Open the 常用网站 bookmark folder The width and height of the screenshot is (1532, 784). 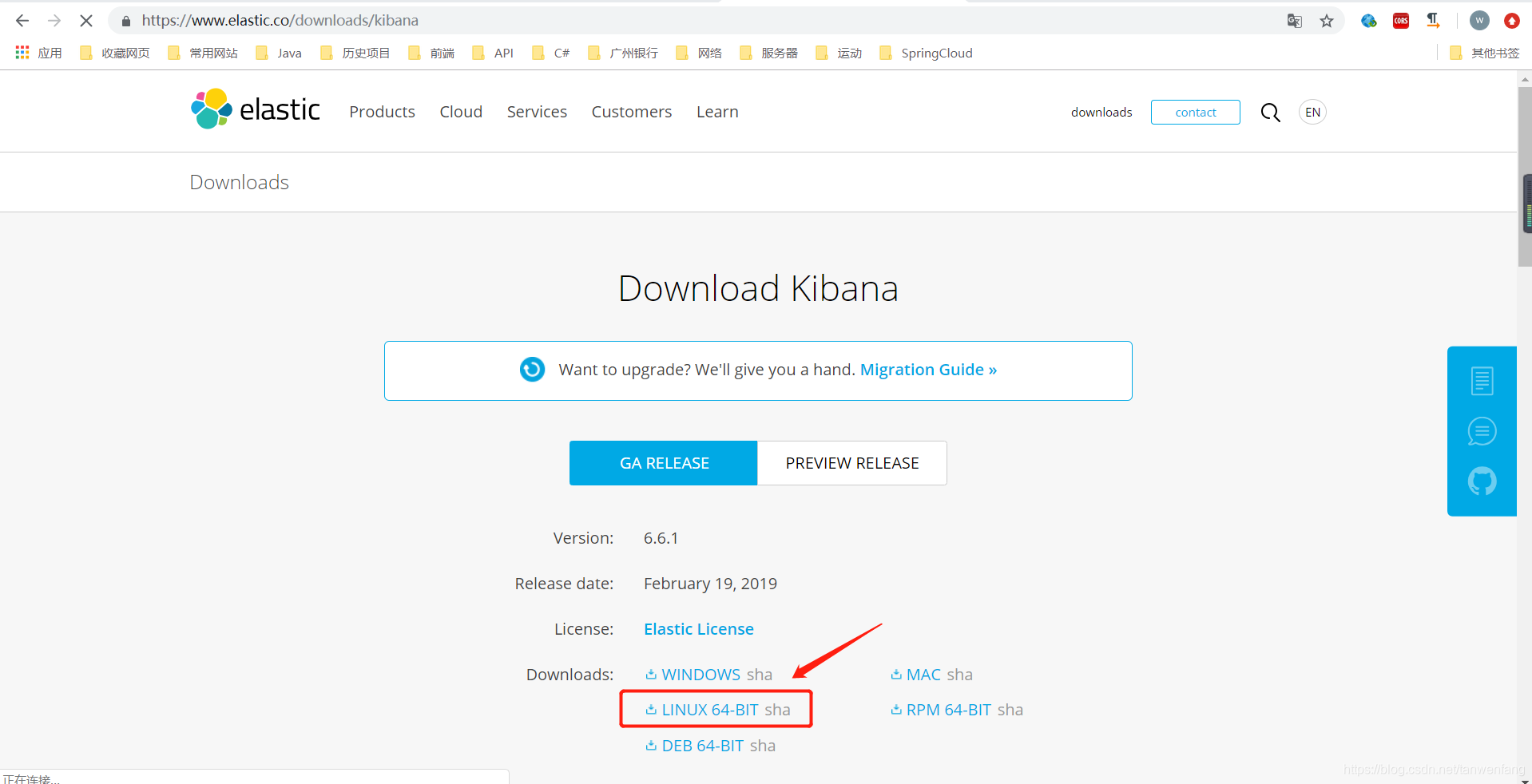tap(203, 53)
